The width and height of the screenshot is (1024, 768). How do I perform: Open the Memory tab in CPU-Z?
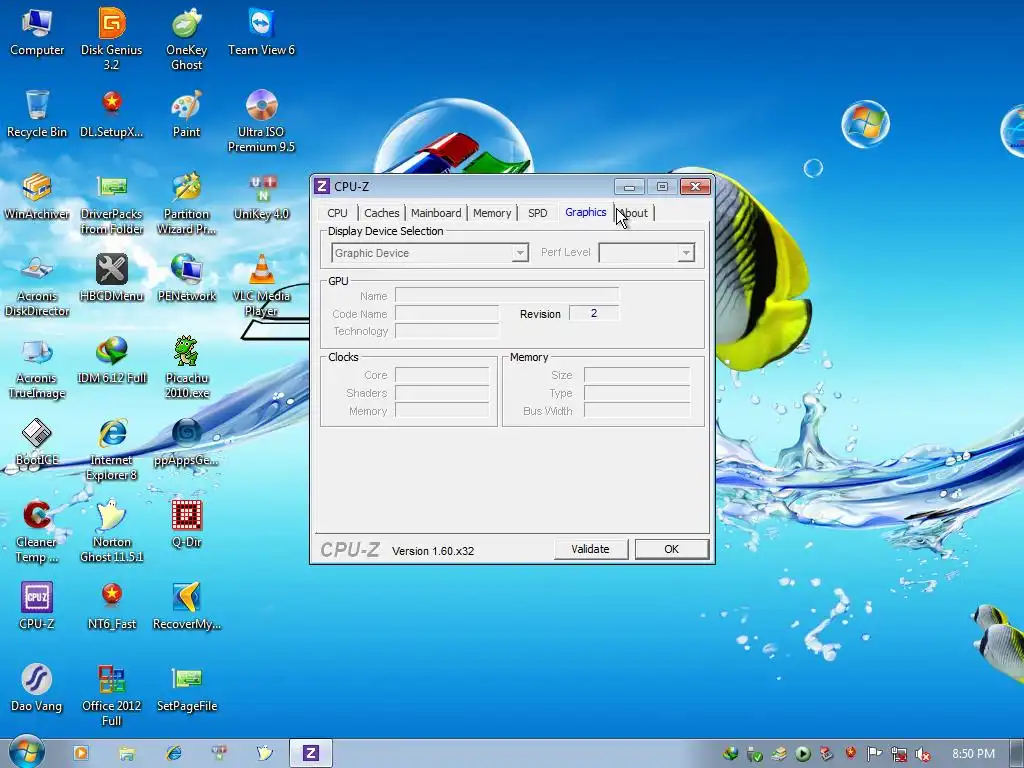(x=492, y=213)
